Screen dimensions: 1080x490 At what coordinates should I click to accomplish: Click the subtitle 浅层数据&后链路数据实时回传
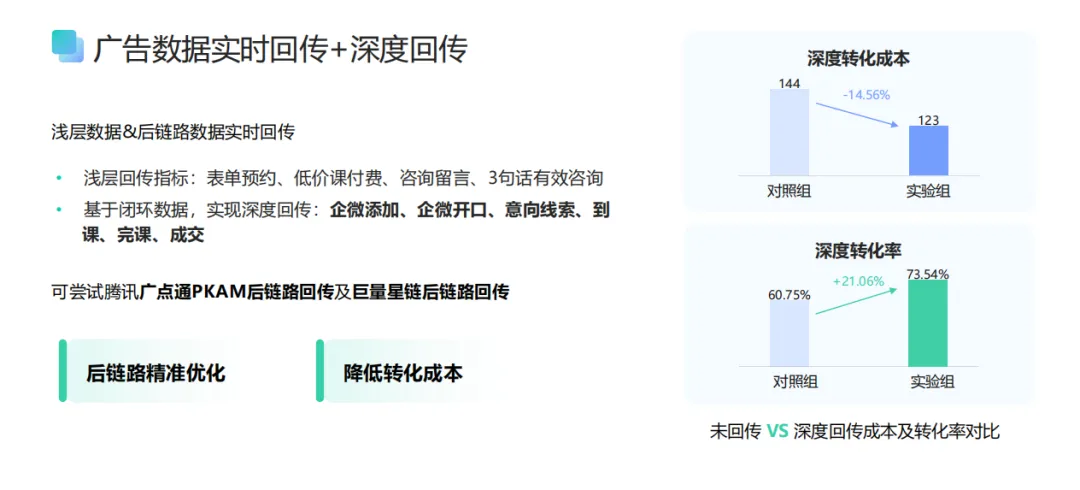pyautogui.click(x=173, y=132)
